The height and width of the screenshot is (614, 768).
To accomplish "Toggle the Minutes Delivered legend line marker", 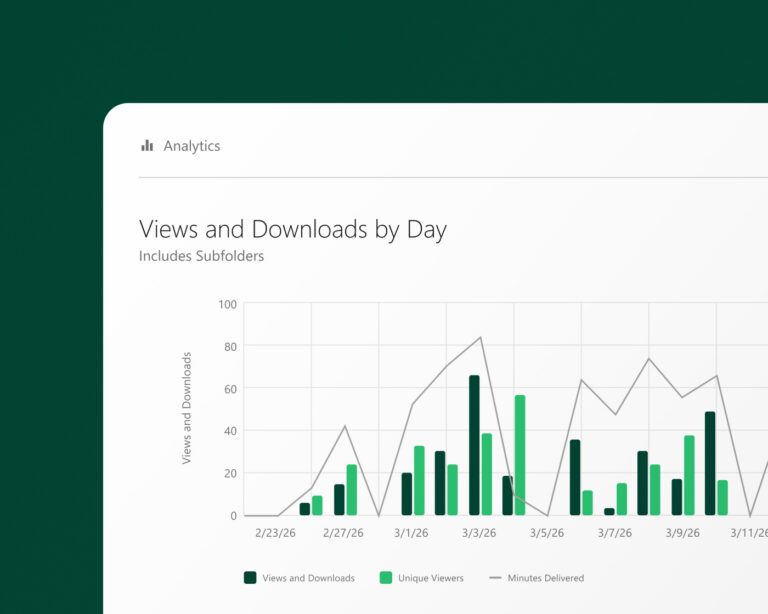I will pos(495,578).
